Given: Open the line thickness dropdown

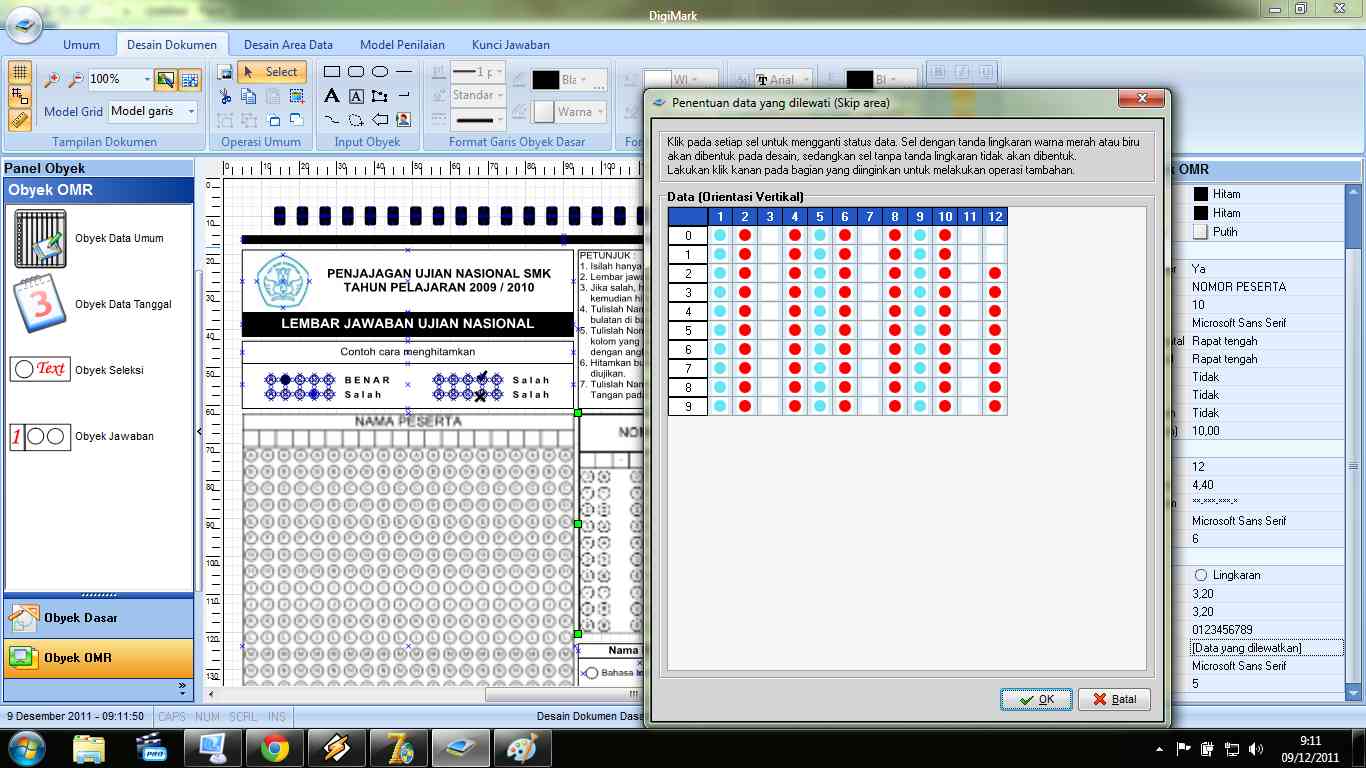Looking at the screenshot, I should pyautogui.click(x=500, y=72).
